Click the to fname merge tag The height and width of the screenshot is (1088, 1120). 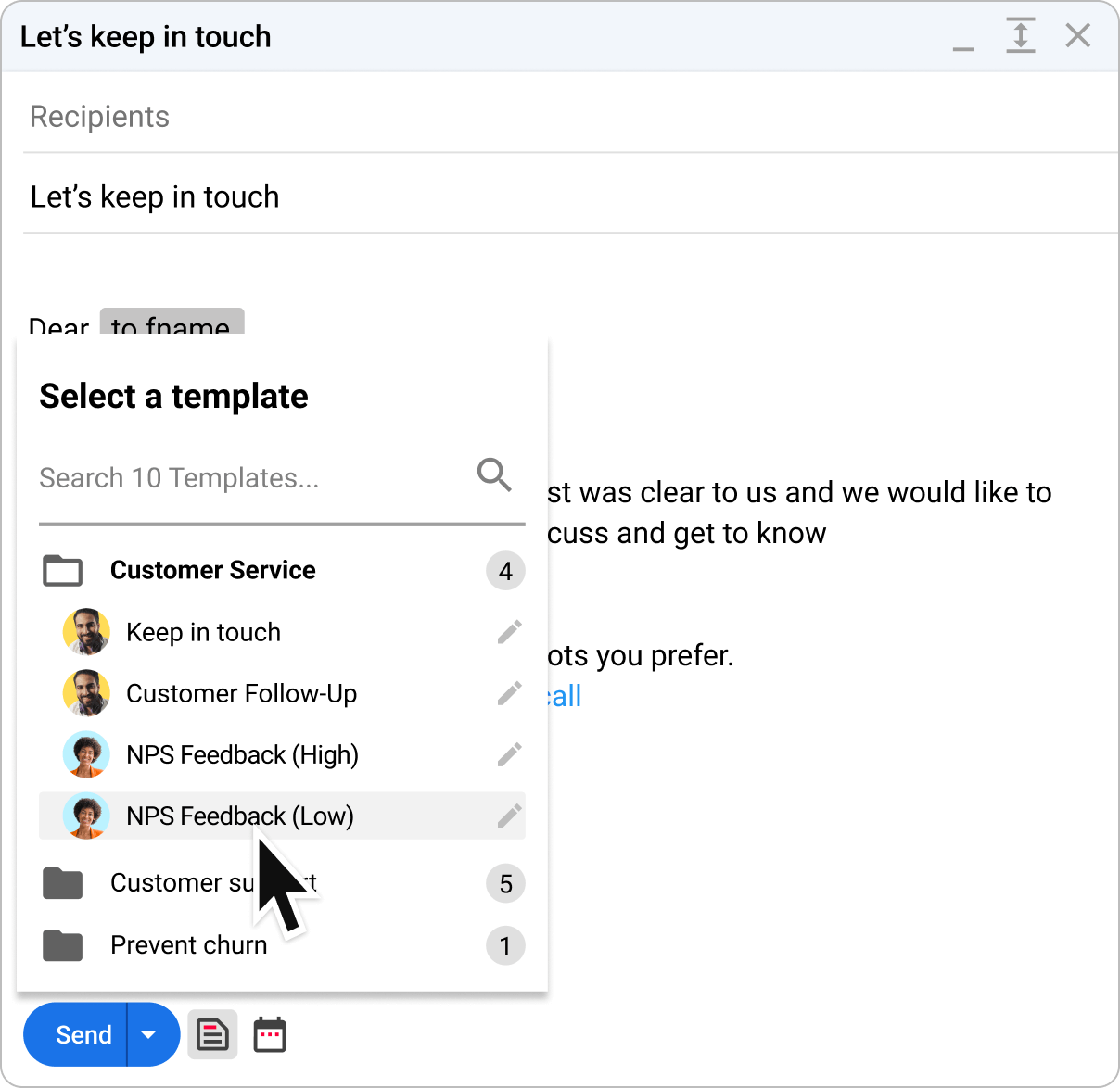tap(171, 324)
